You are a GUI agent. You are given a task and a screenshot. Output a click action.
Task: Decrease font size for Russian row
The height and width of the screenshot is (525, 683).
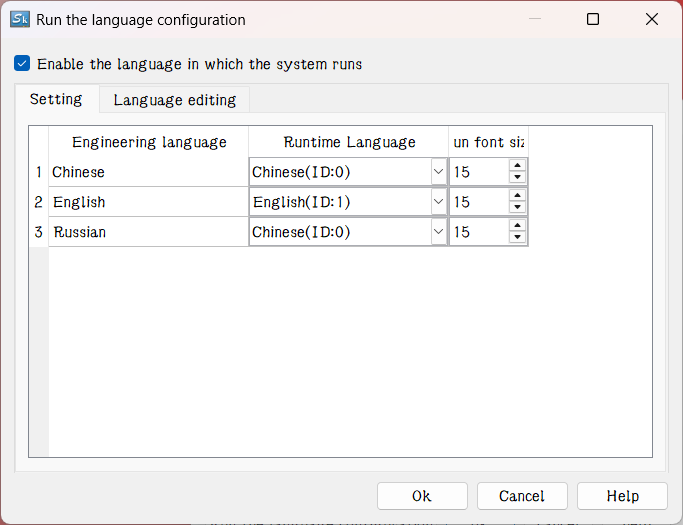(x=517, y=238)
